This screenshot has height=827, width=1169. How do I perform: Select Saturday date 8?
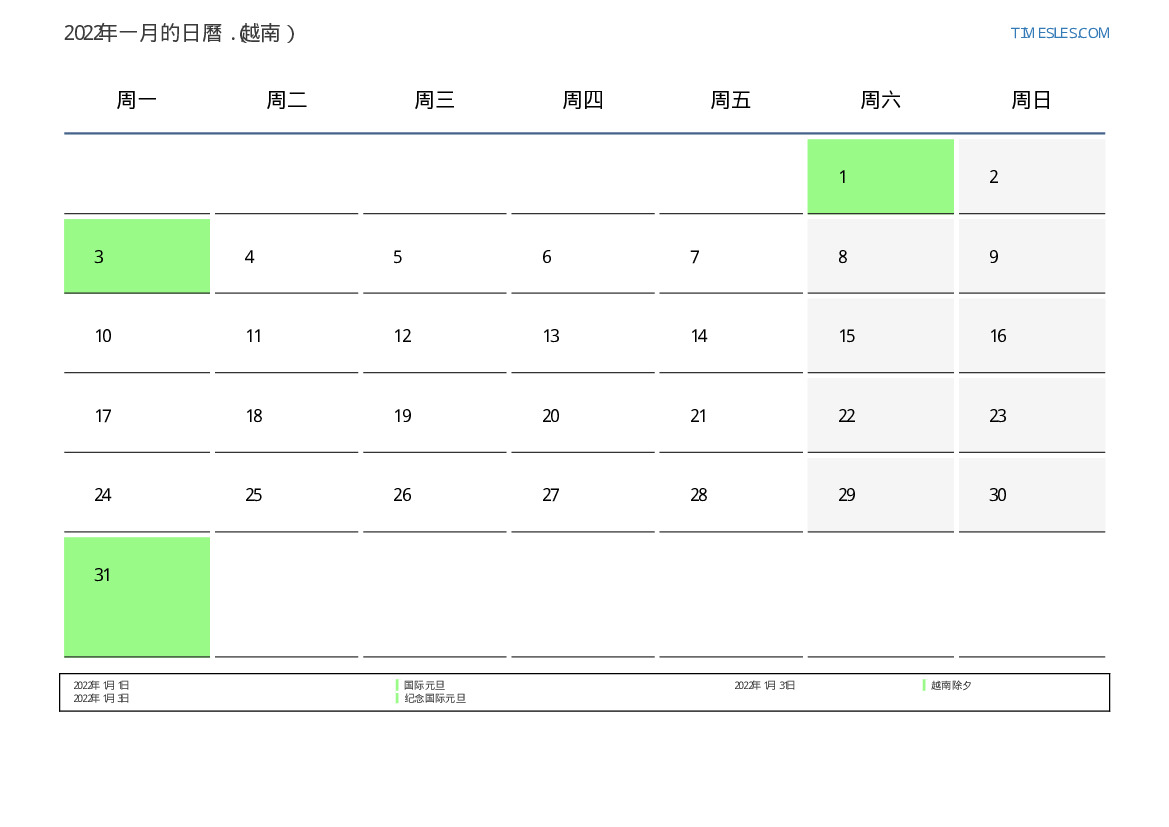click(880, 256)
